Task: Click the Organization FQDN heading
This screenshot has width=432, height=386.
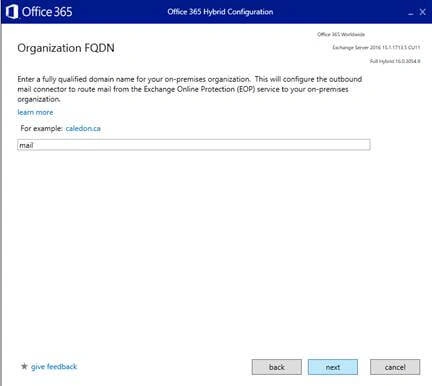Action: [66, 48]
